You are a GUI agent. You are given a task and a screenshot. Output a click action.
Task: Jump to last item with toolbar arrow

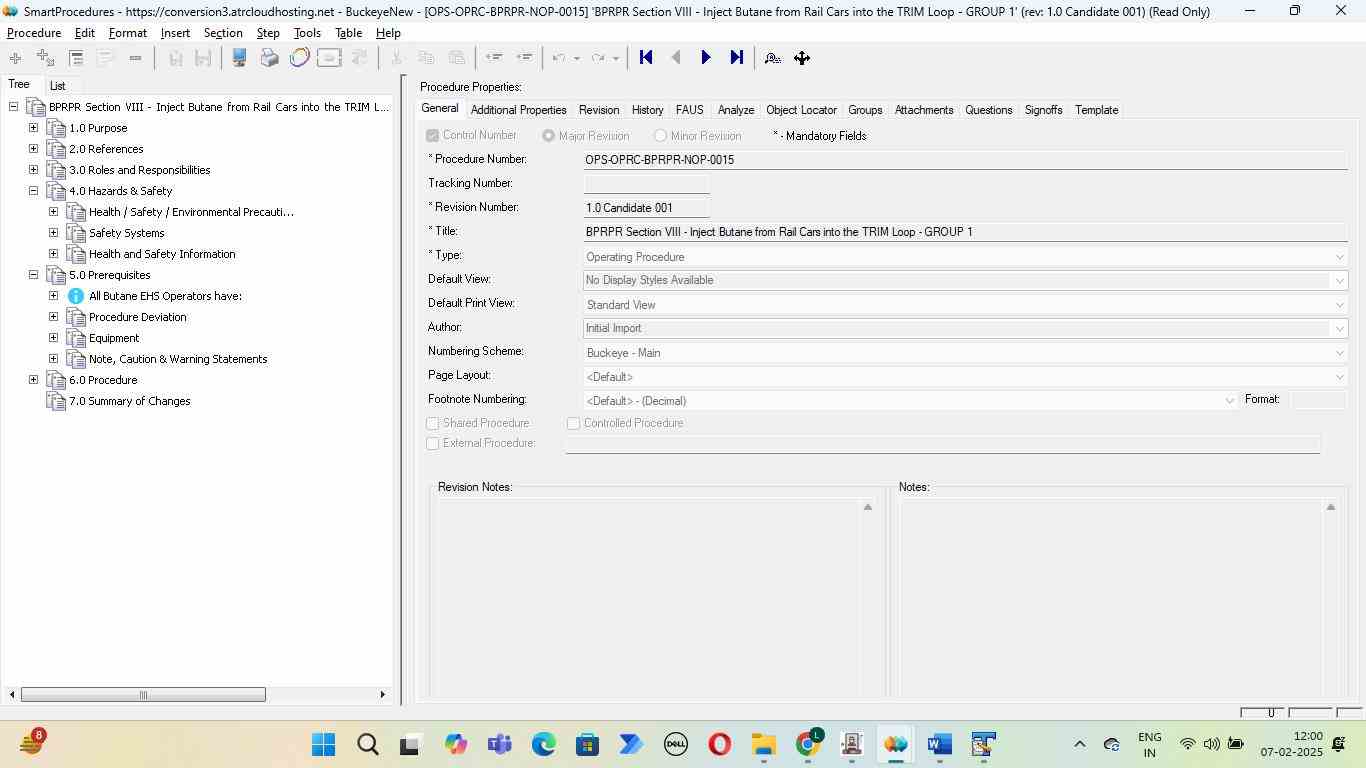point(737,58)
